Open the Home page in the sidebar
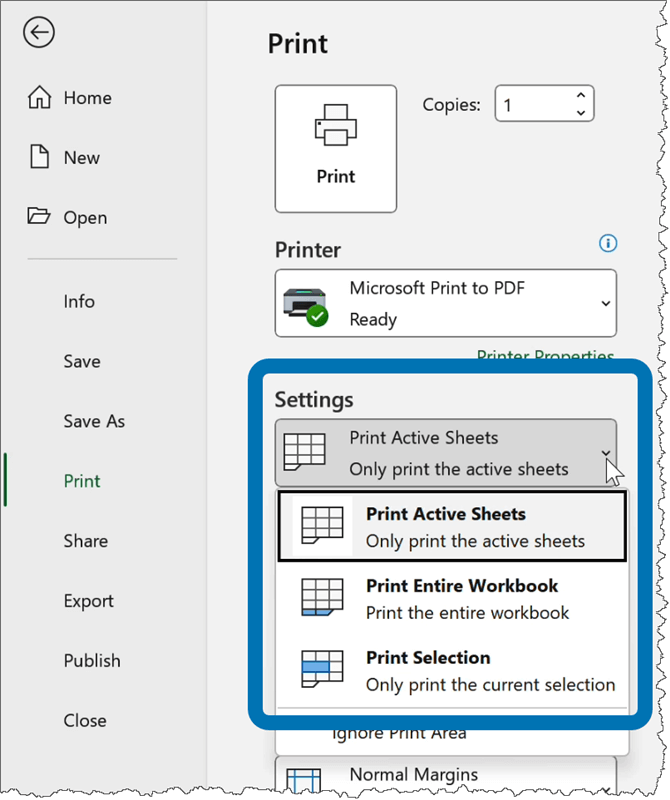The height and width of the screenshot is (800, 670). click(69, 97)
